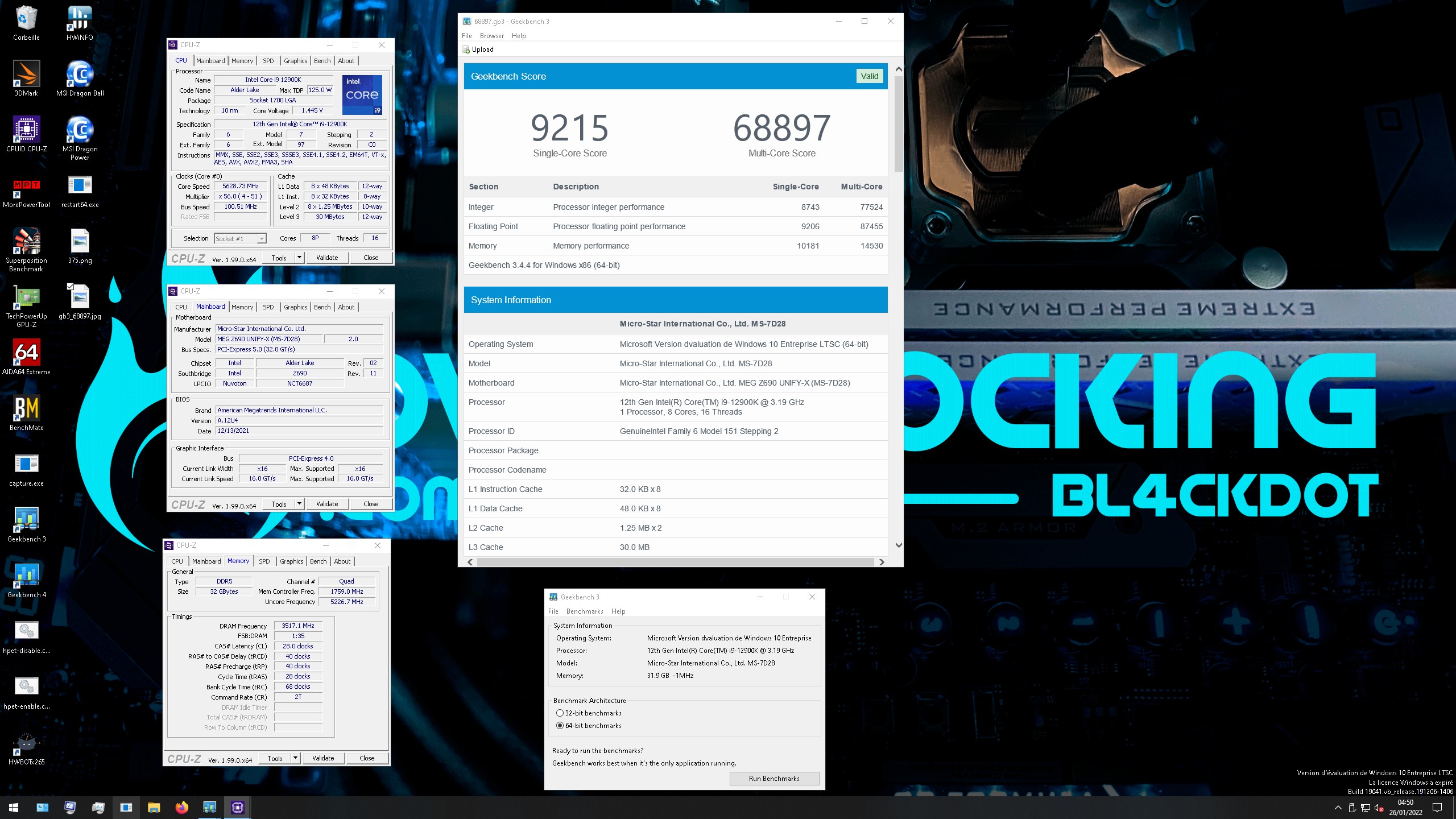Open the notification center icon
1456x819 pixels.
pyautogui.click(x=1437, y=807)
